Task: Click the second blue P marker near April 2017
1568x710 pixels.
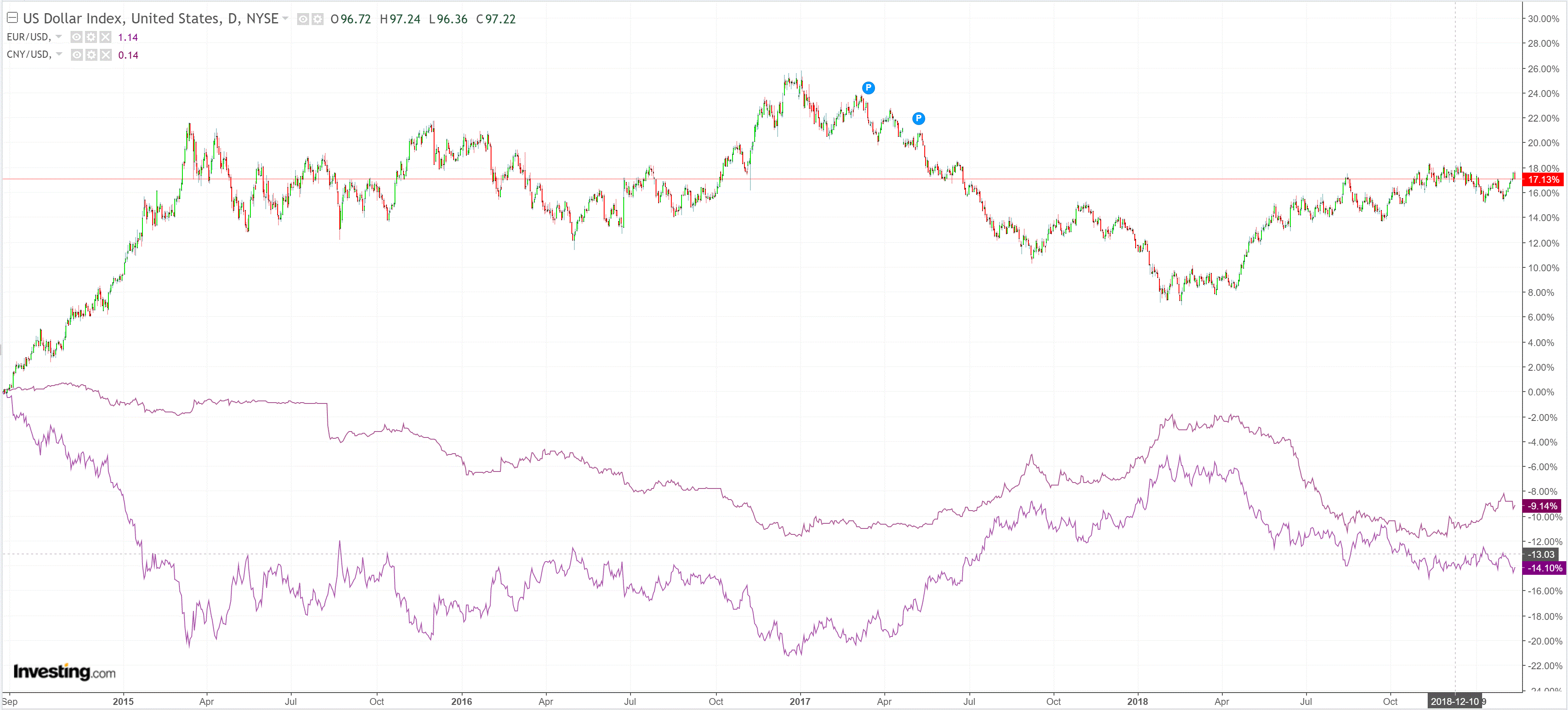Action: pos(918,118)
